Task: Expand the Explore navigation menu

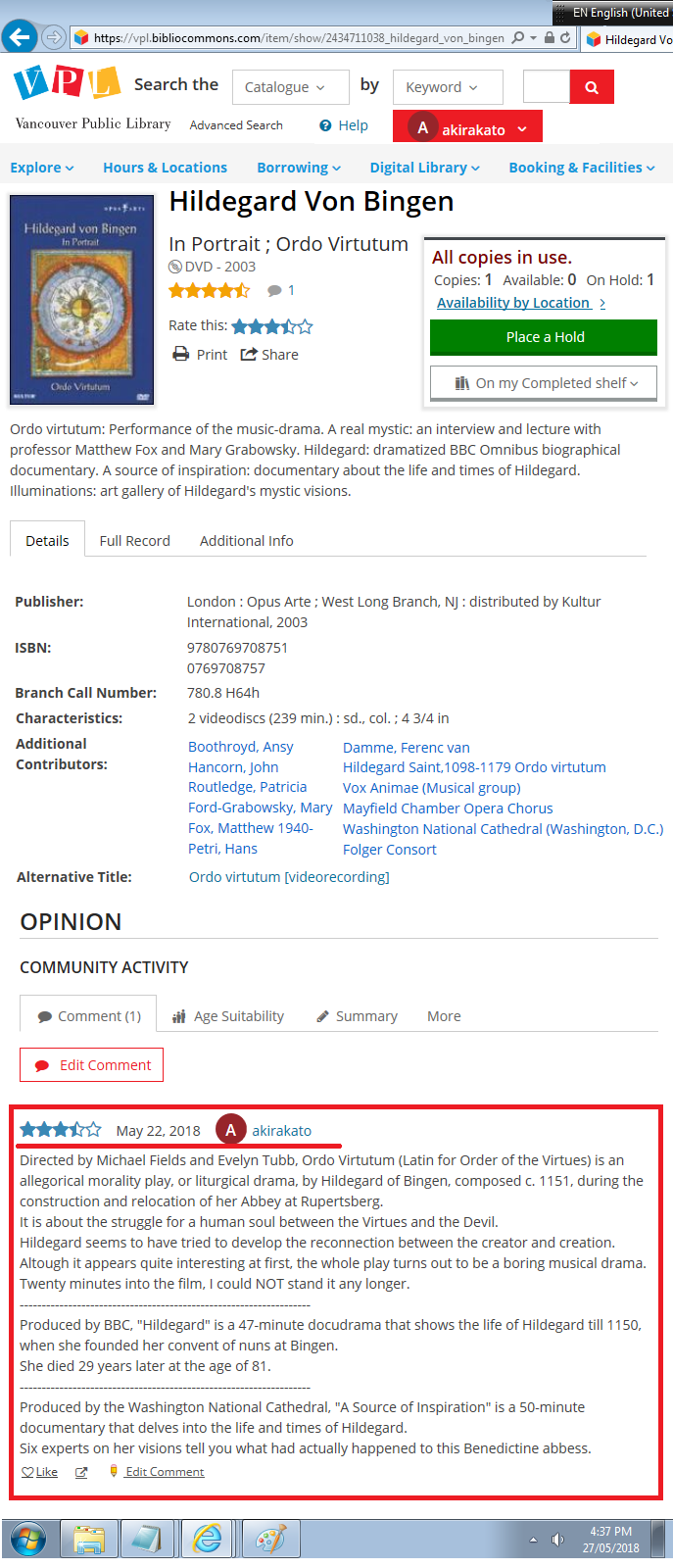Action: point(42,168)
